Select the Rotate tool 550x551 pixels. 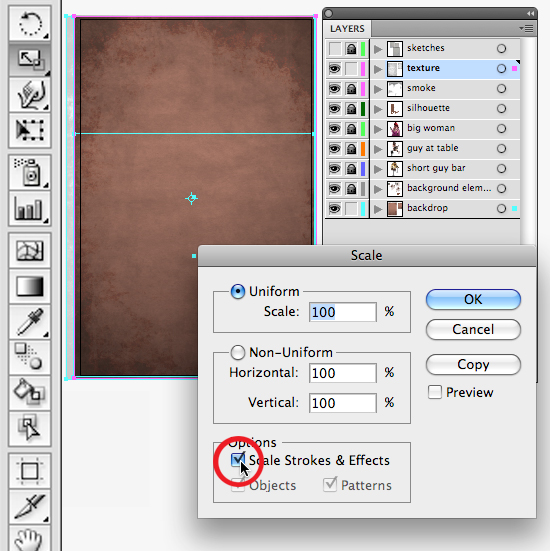[30, 23]
